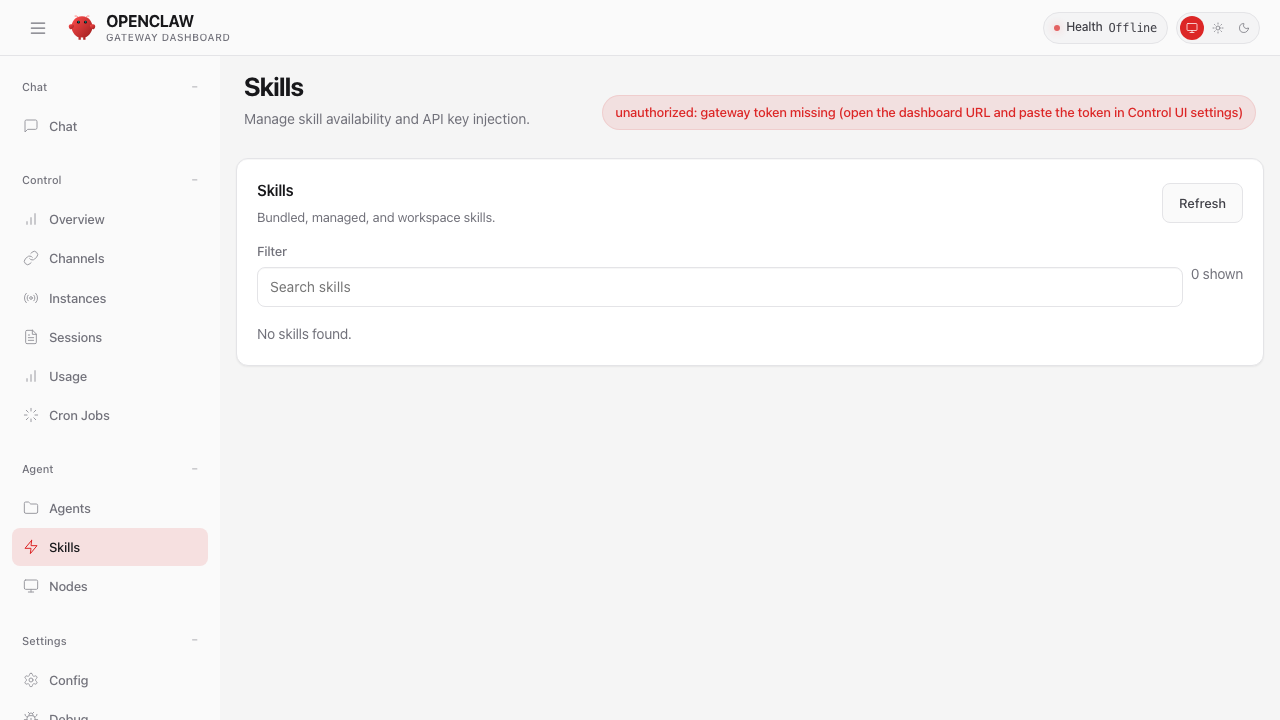Go to the Usage page
This screenshot has height=720, width=1280.
click(x=68, y=376)
